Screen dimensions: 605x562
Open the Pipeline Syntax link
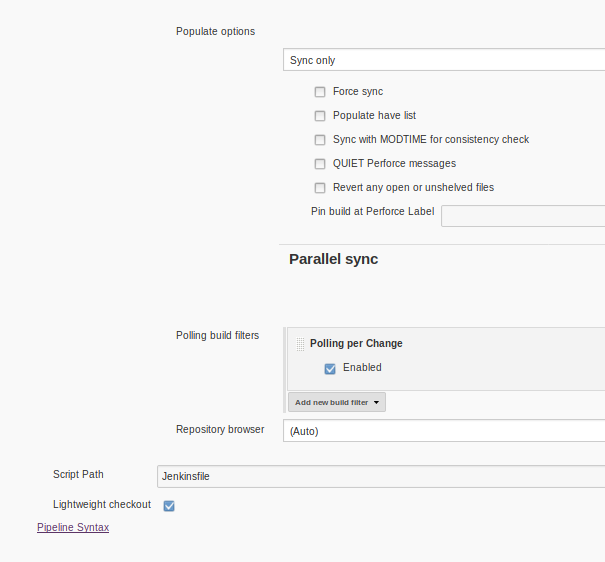click(73, 527)
